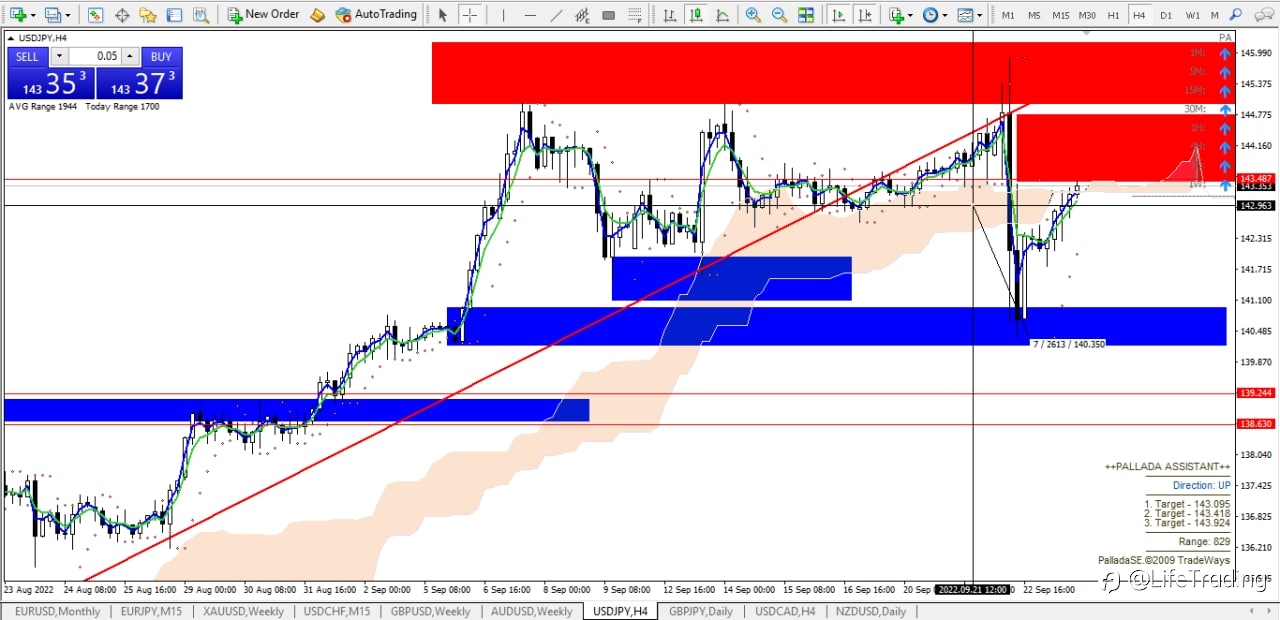The image size is (1280, 620).
Task: Toggle chart auto scroll
Action: 839,15
